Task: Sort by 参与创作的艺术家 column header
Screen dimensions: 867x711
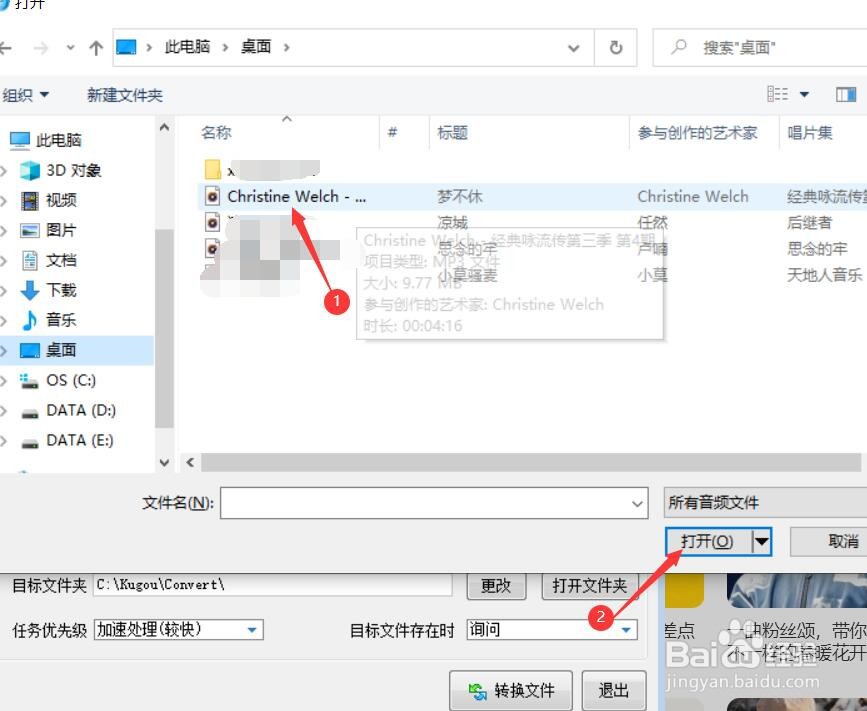Action: (x=697, y=133)
